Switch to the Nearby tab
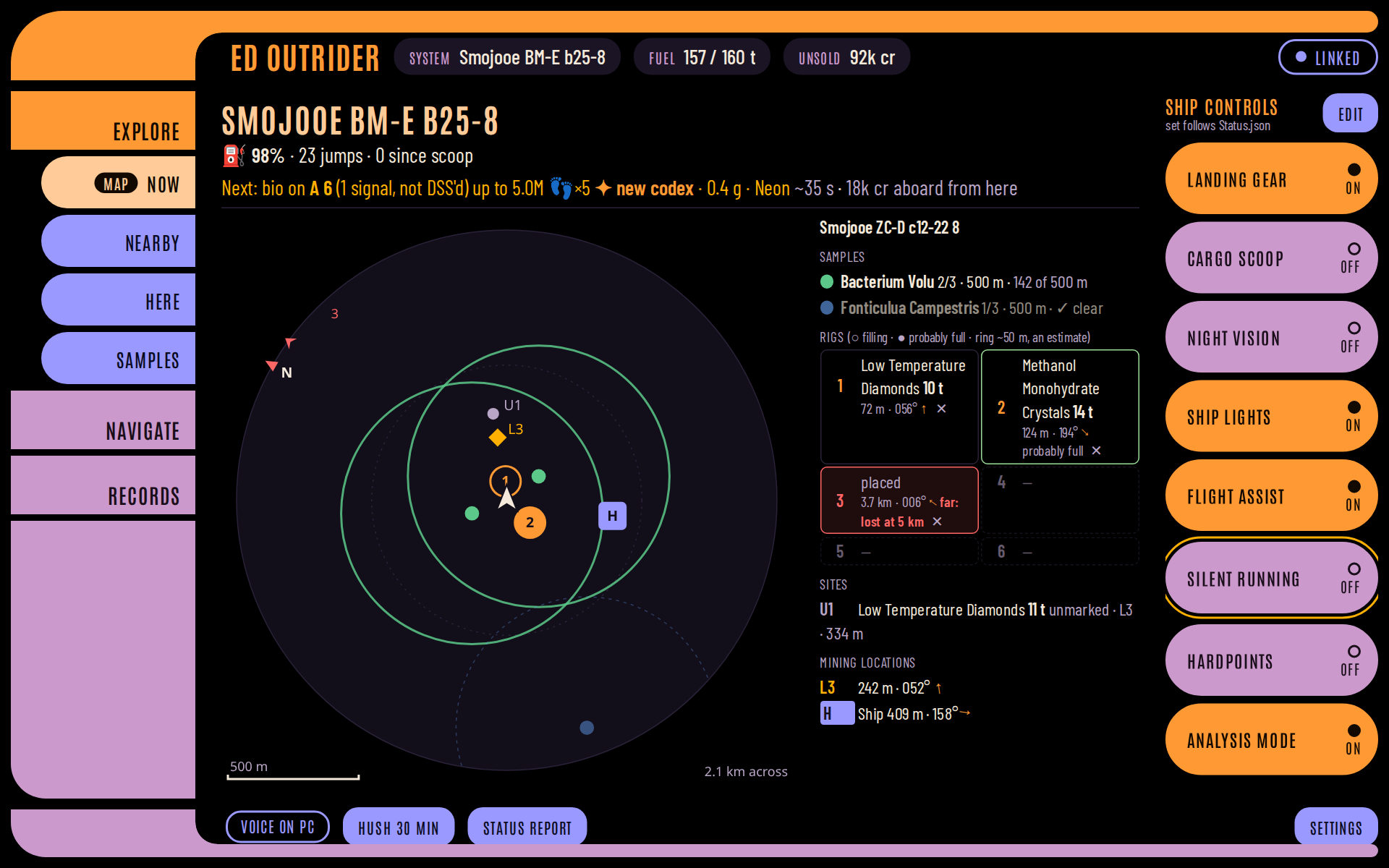This screenshot has height=868, width=1389. pyautogui.click(x=118, y=242)
